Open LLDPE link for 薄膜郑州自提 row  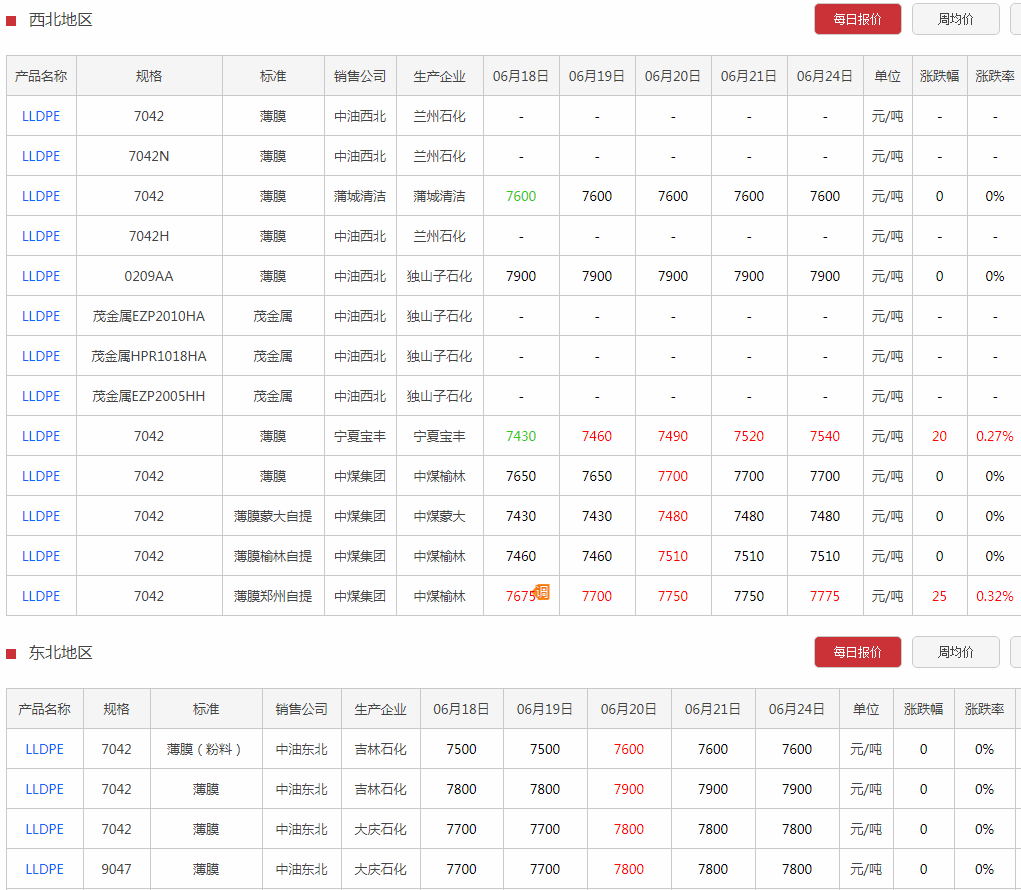coord(41,596)
